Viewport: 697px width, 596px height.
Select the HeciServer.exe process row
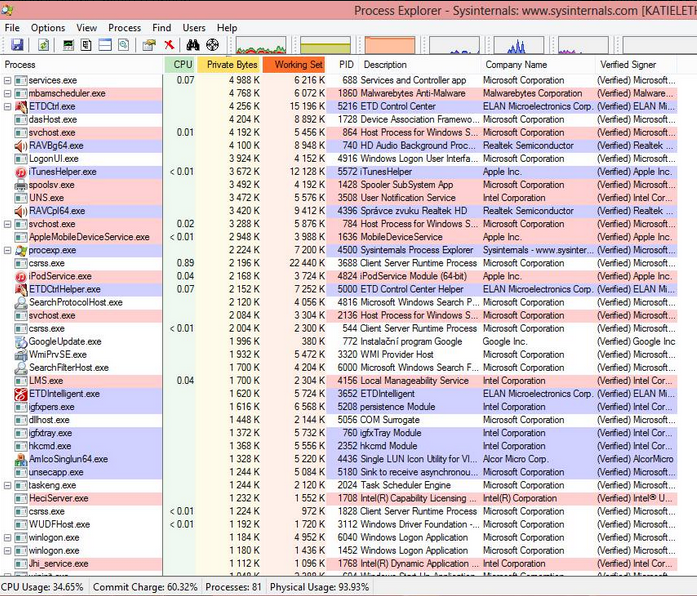(x=339, y=498)
